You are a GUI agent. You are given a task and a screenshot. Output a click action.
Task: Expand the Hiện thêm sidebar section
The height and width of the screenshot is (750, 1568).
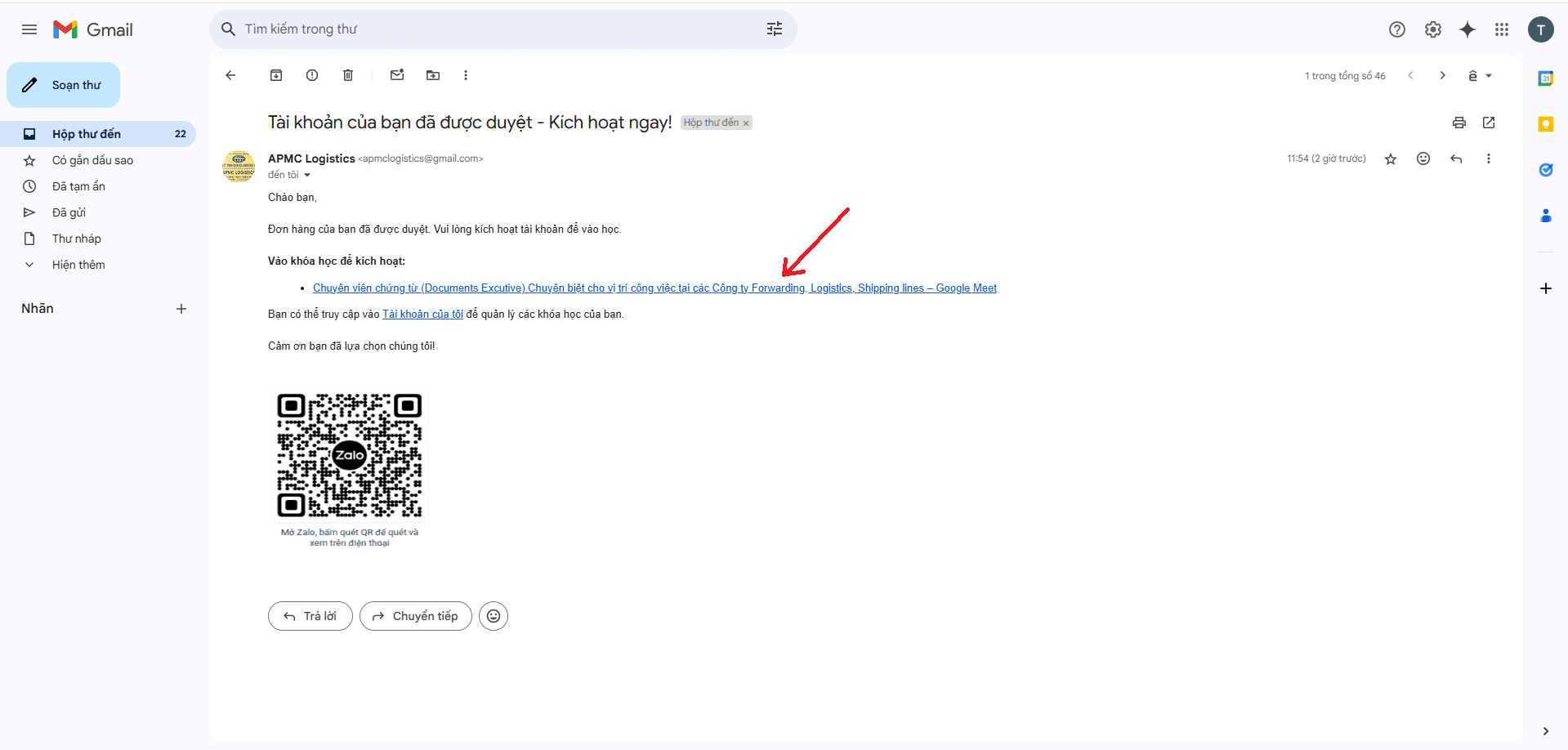[x=78, y=265]
